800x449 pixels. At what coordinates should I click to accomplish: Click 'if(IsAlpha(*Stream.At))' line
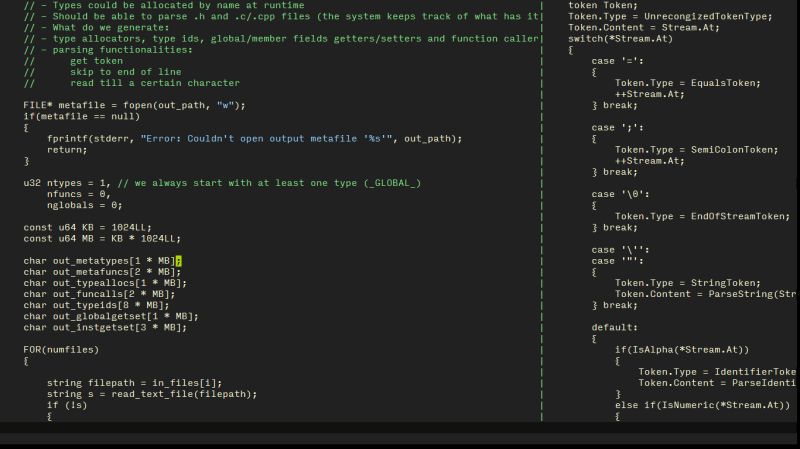point(682,350)
